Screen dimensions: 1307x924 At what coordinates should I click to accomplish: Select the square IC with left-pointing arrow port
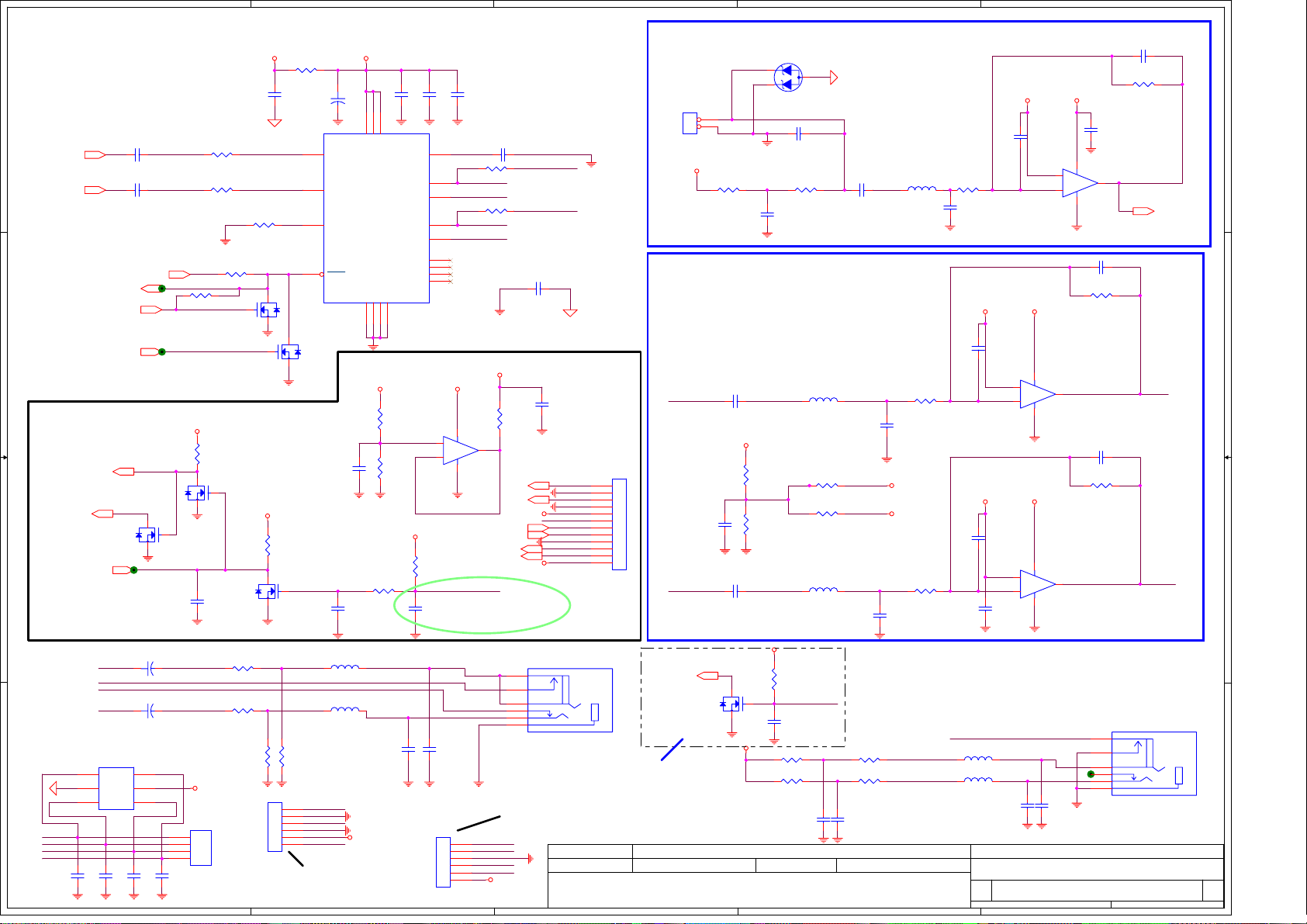tap(116, 788)
